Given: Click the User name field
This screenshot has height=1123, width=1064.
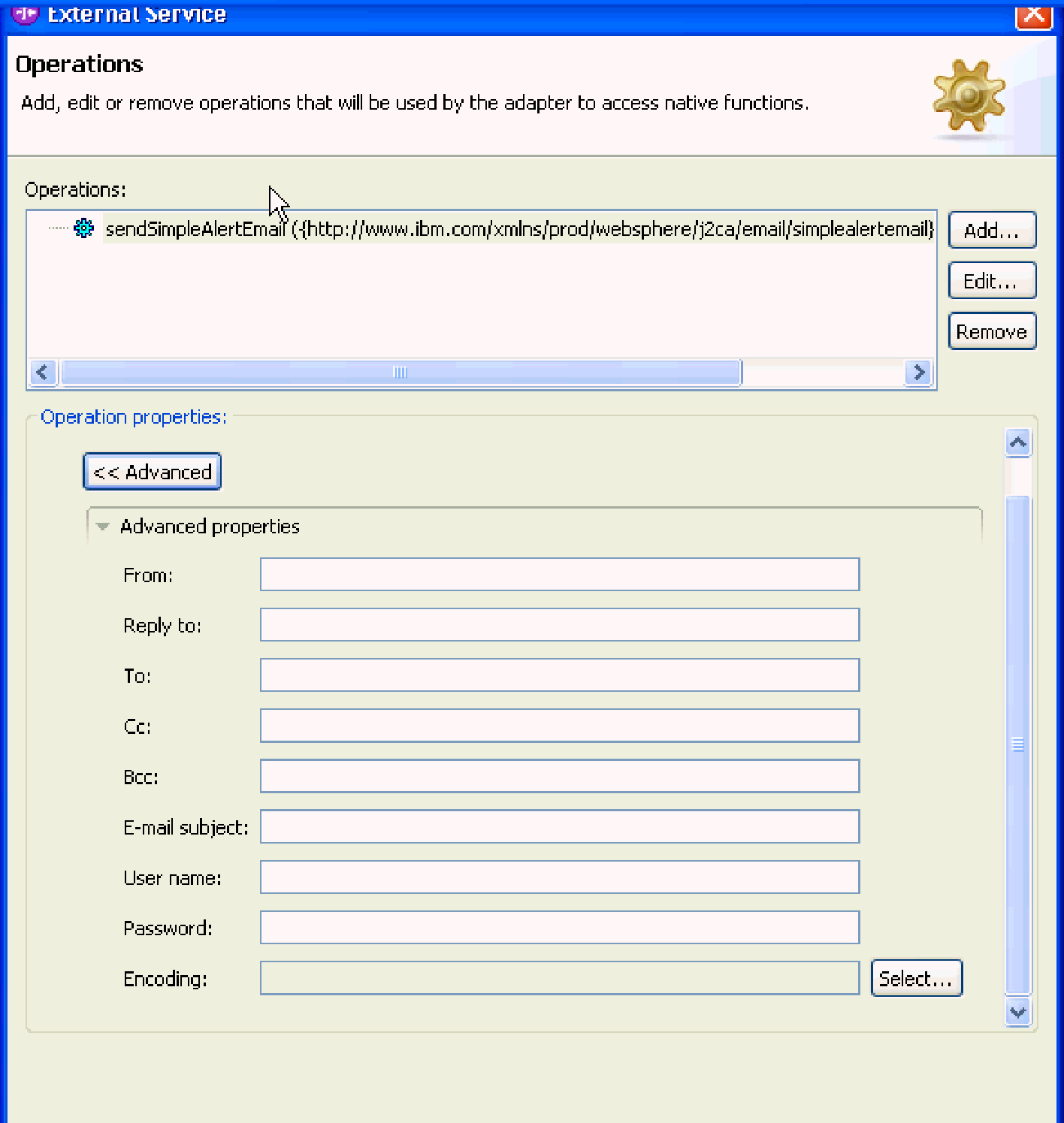Looking at the screenshot, I should [x=560, y=877].
